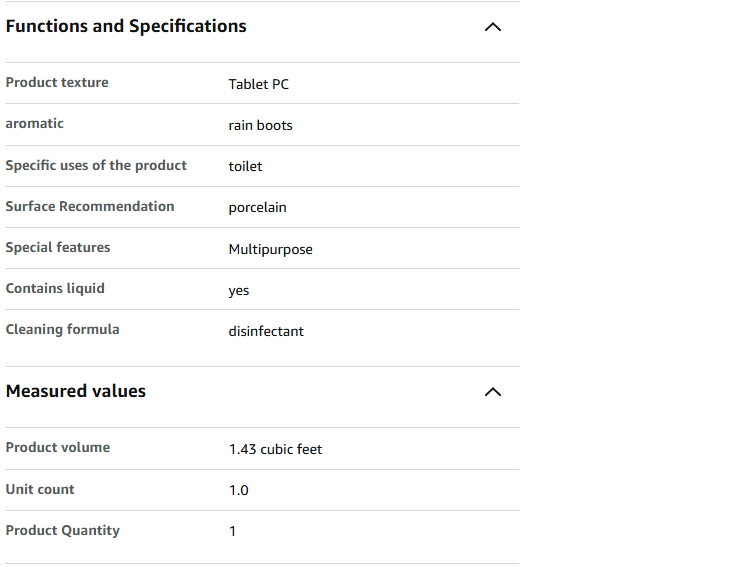747x567 pixels.
Task: Select the Contains liquid label
Action: pos(55,288)
